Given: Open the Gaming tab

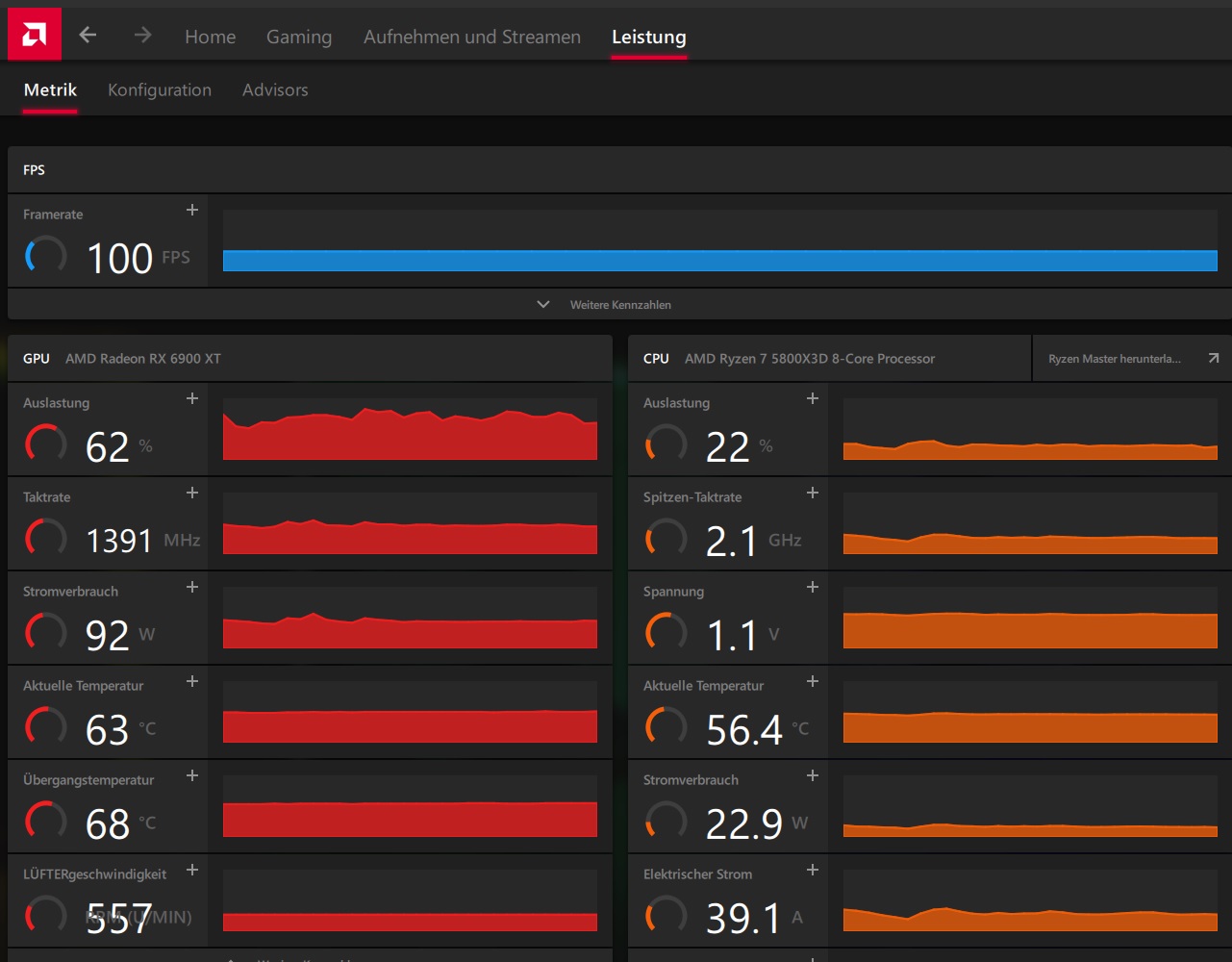Looking at the screenshot, I should coord(299,37).
